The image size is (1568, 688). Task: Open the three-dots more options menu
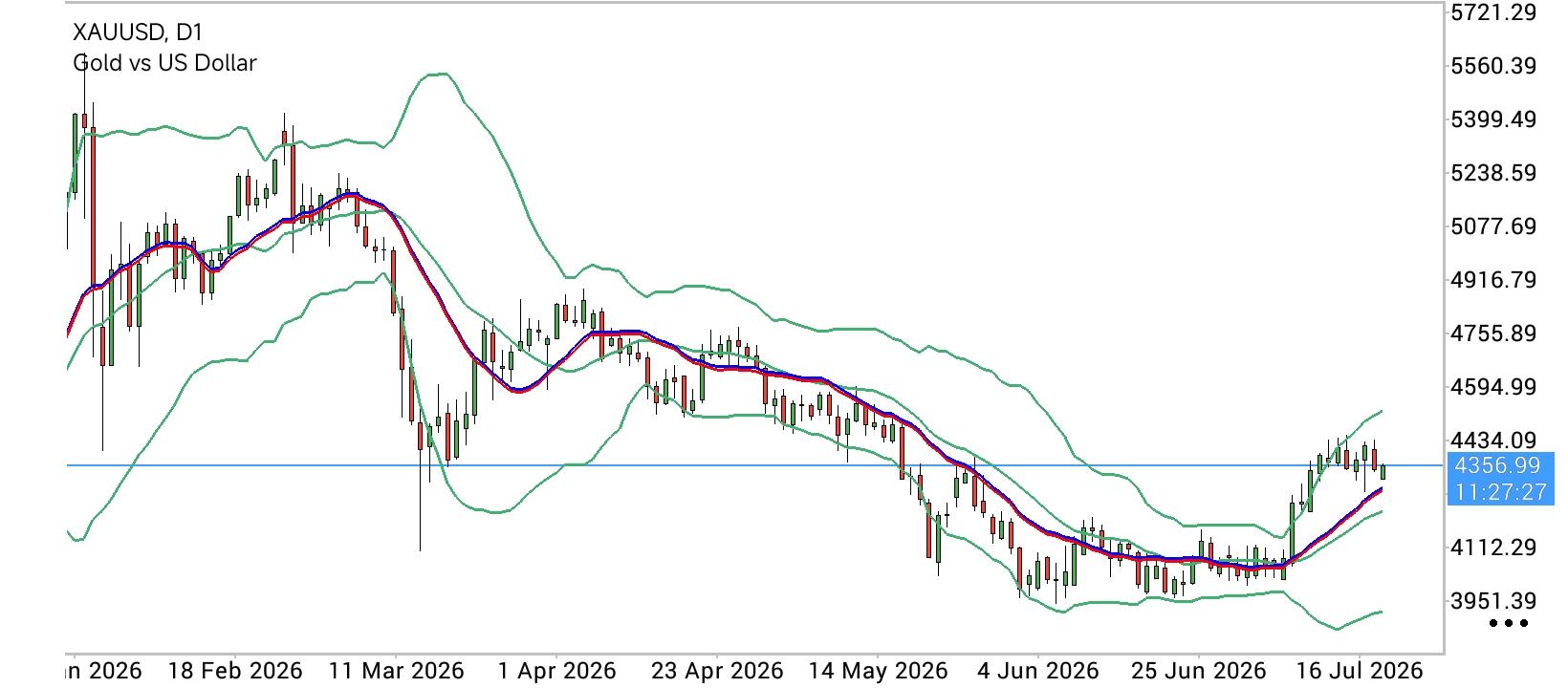tap(1509, 624)
